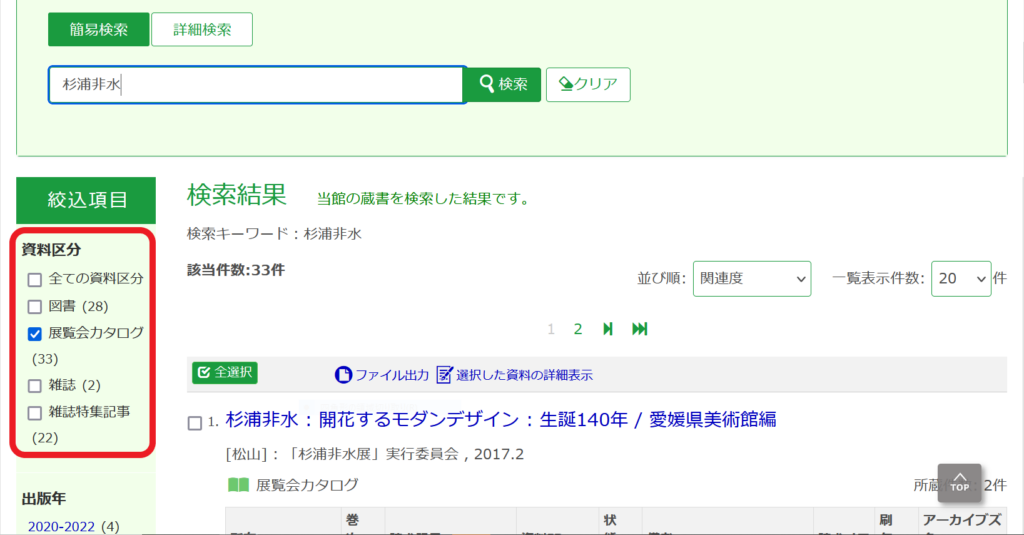Screen dimensions: 1024x535
Task: Go to results page 2
Action: pos(577,329)
